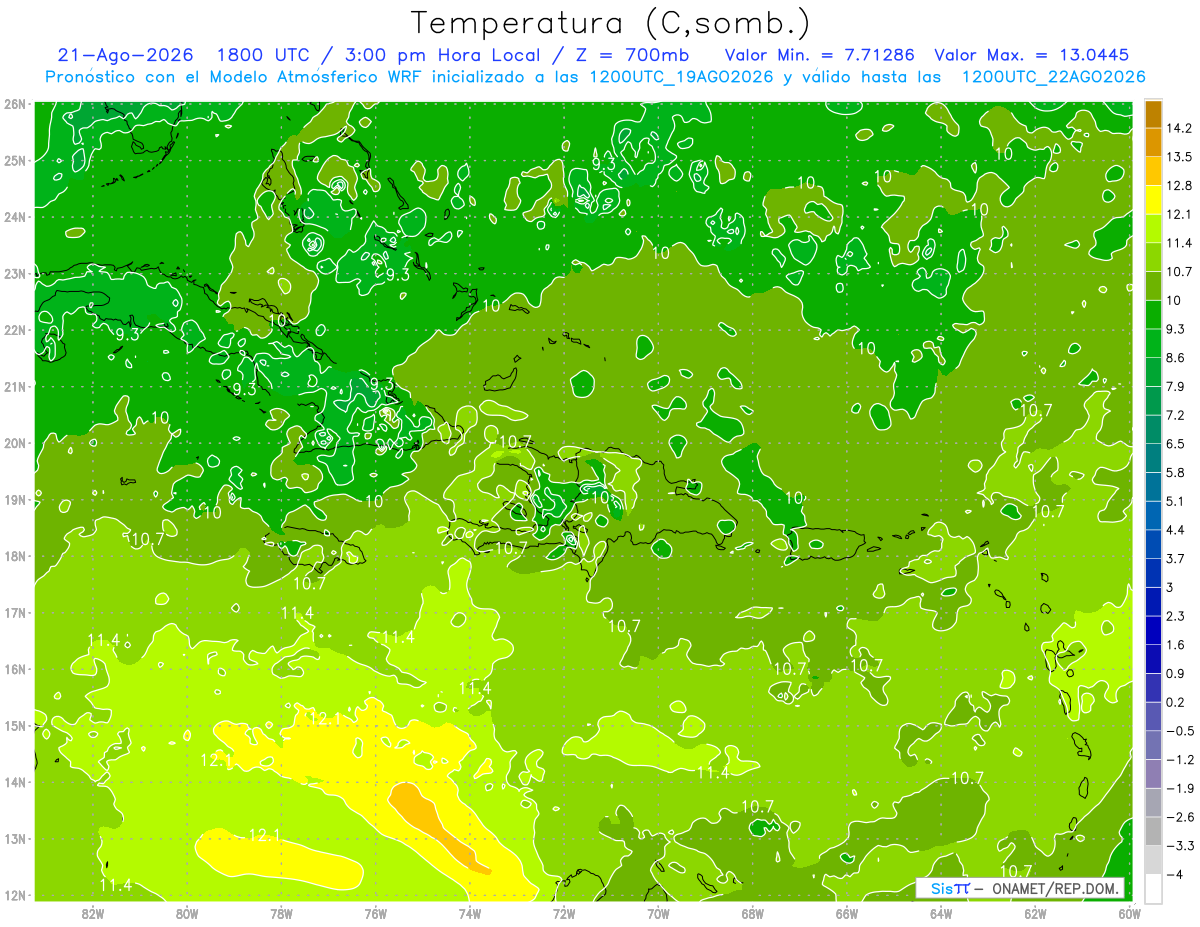This screenshot has width=1200, height=927.
Task: Click legend color band between 7.9 and 8.6
Action: click(1153, 372)
